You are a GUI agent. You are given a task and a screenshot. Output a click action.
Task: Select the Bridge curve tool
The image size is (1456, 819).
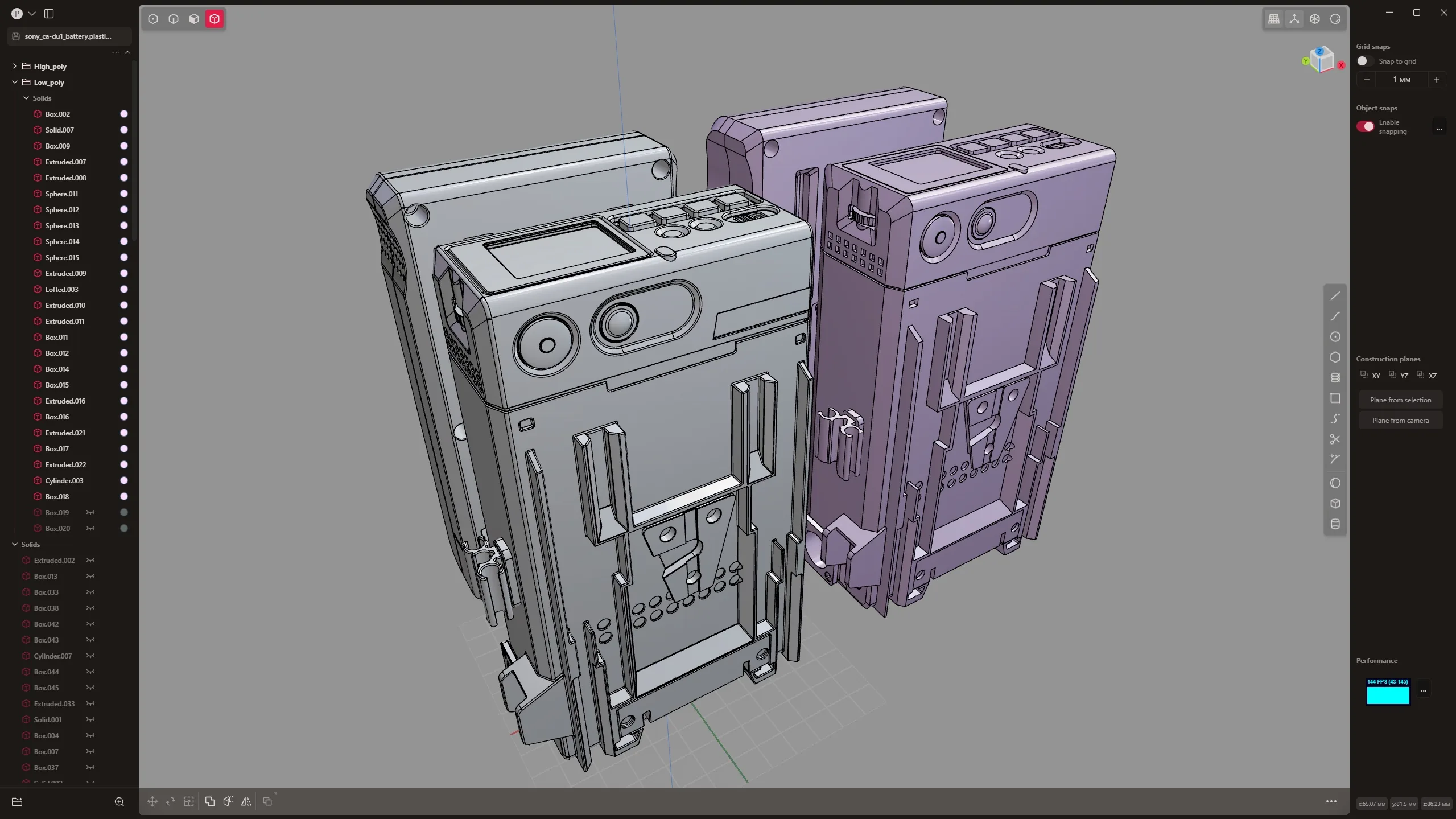pyautogui.click(x=1335, y=419)
